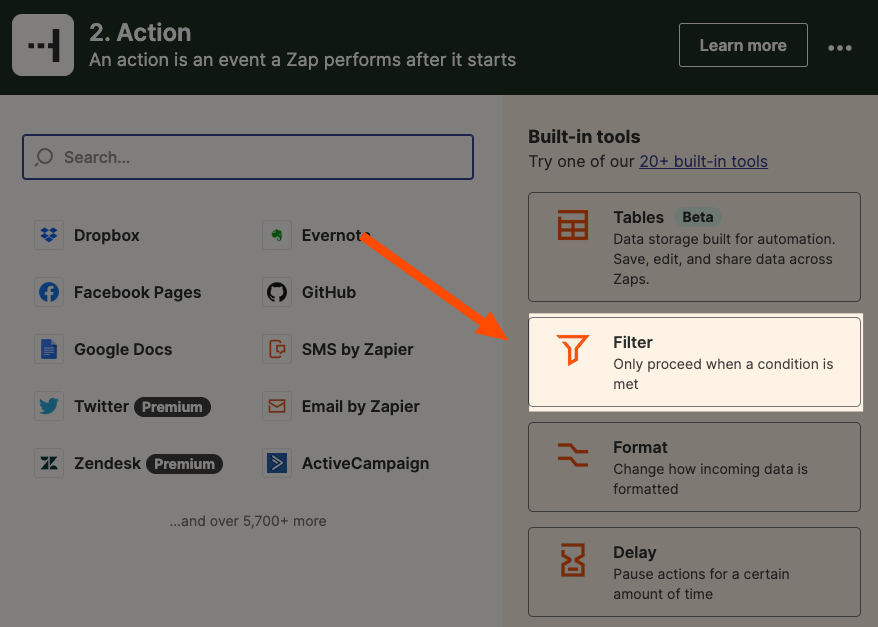Choose Facebook Pages label
This screenshot has width=878, height=627.
point(137,292)
